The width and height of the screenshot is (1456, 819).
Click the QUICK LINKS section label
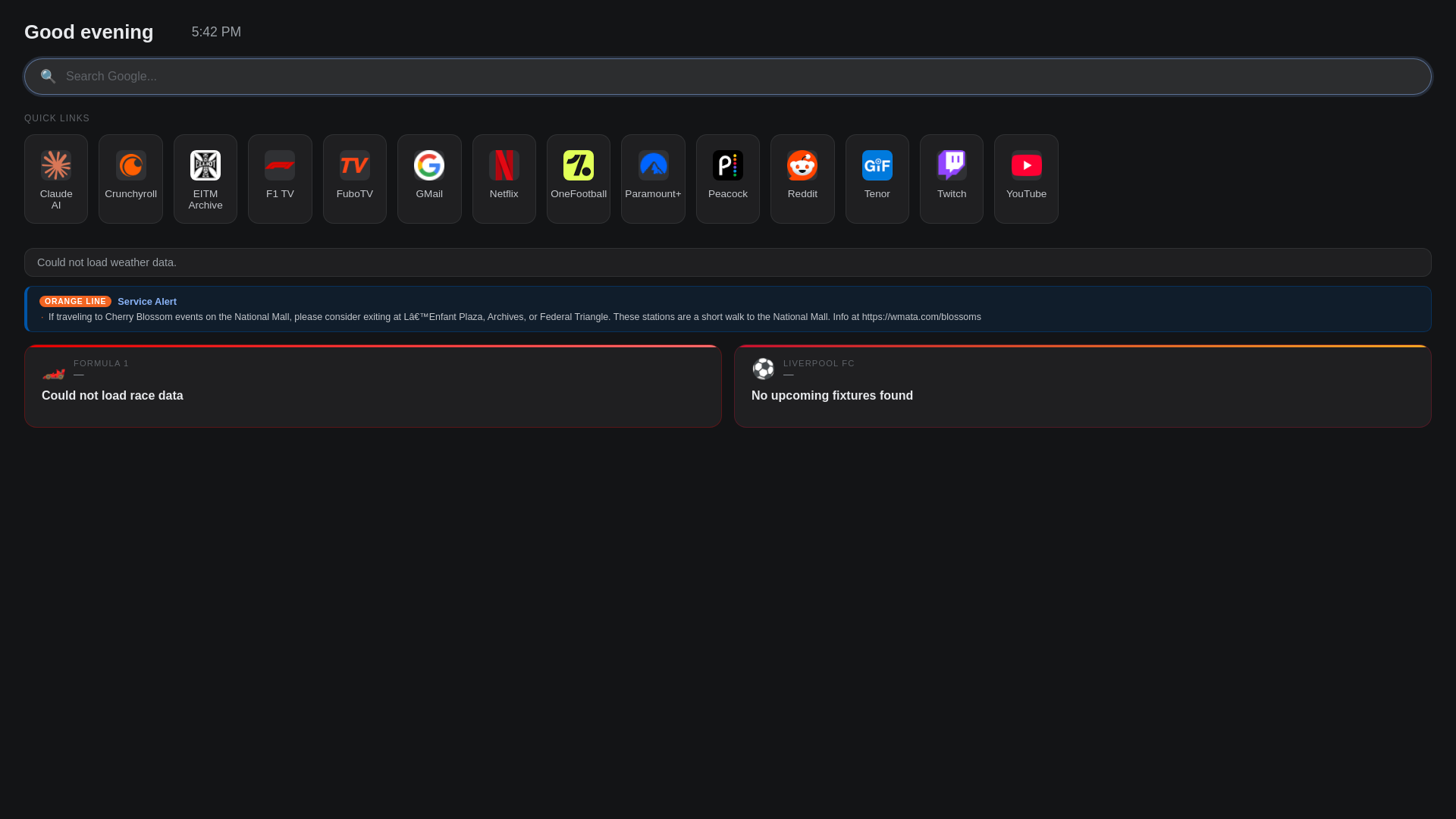(x=57, y=118)
